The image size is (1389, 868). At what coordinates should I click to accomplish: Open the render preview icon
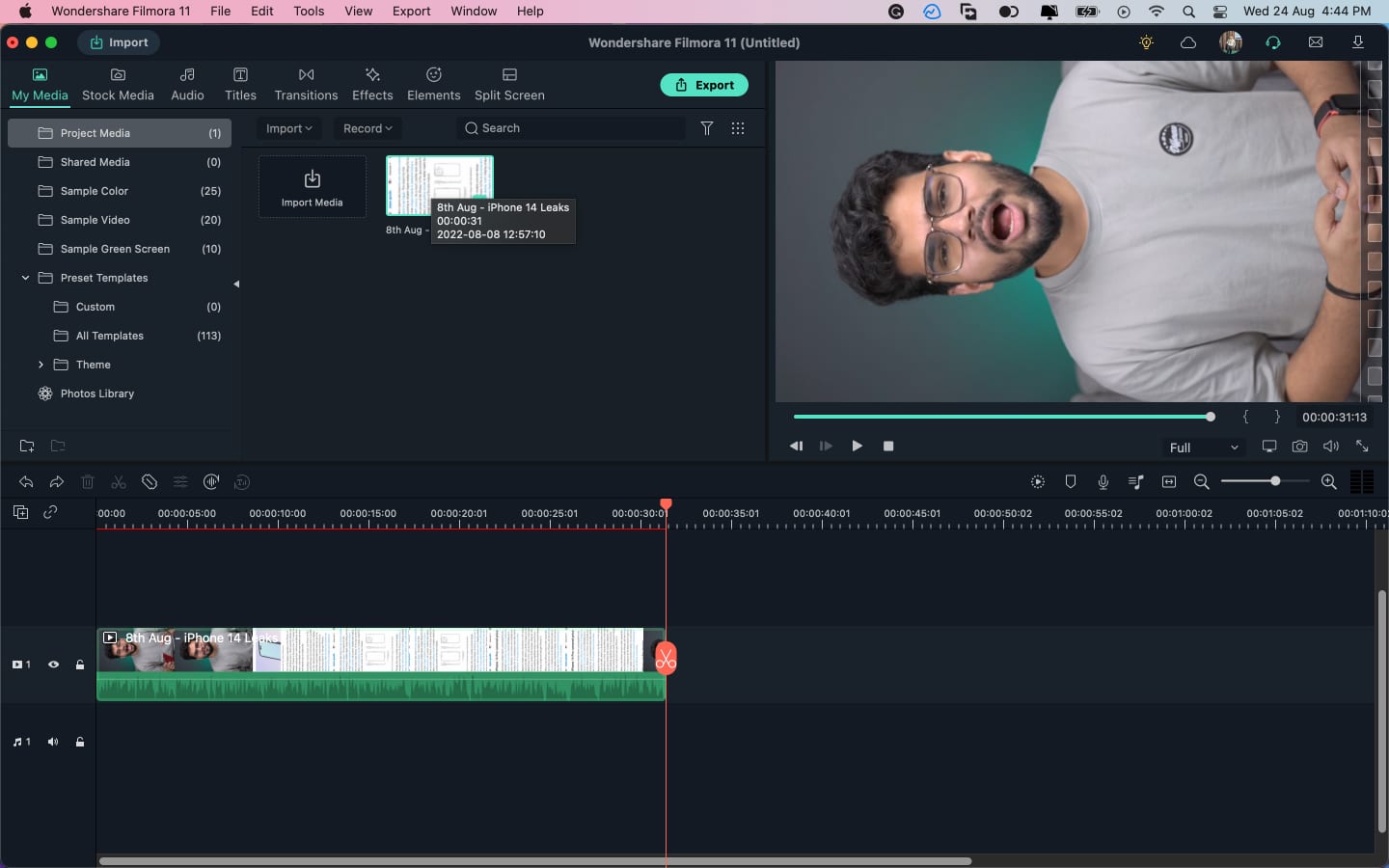1038,482
